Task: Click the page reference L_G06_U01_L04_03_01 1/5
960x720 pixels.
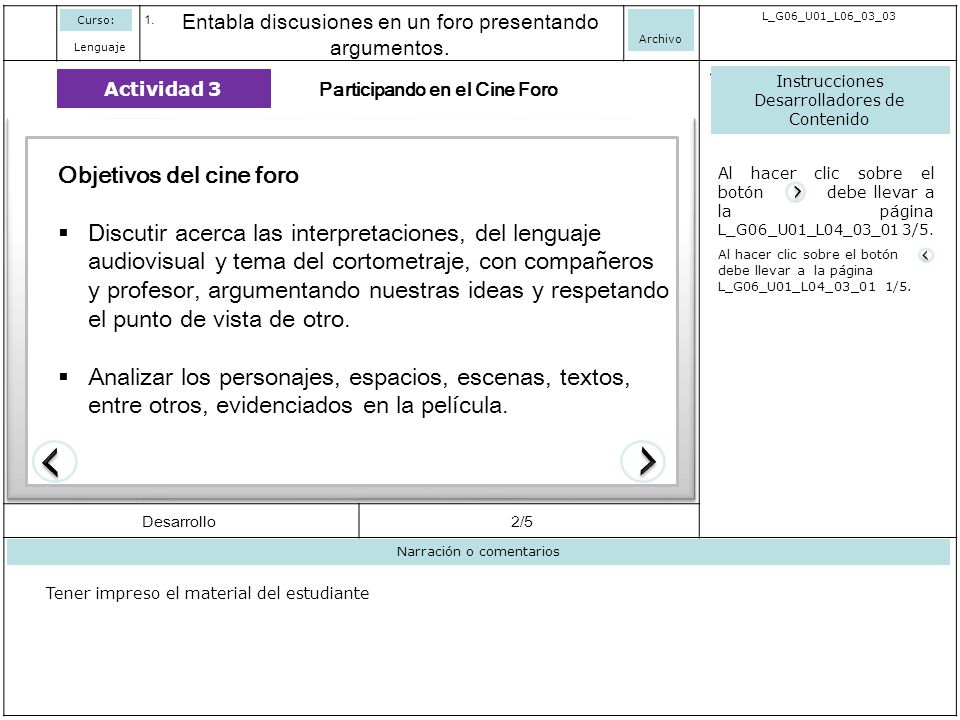Action: [814, 287]
